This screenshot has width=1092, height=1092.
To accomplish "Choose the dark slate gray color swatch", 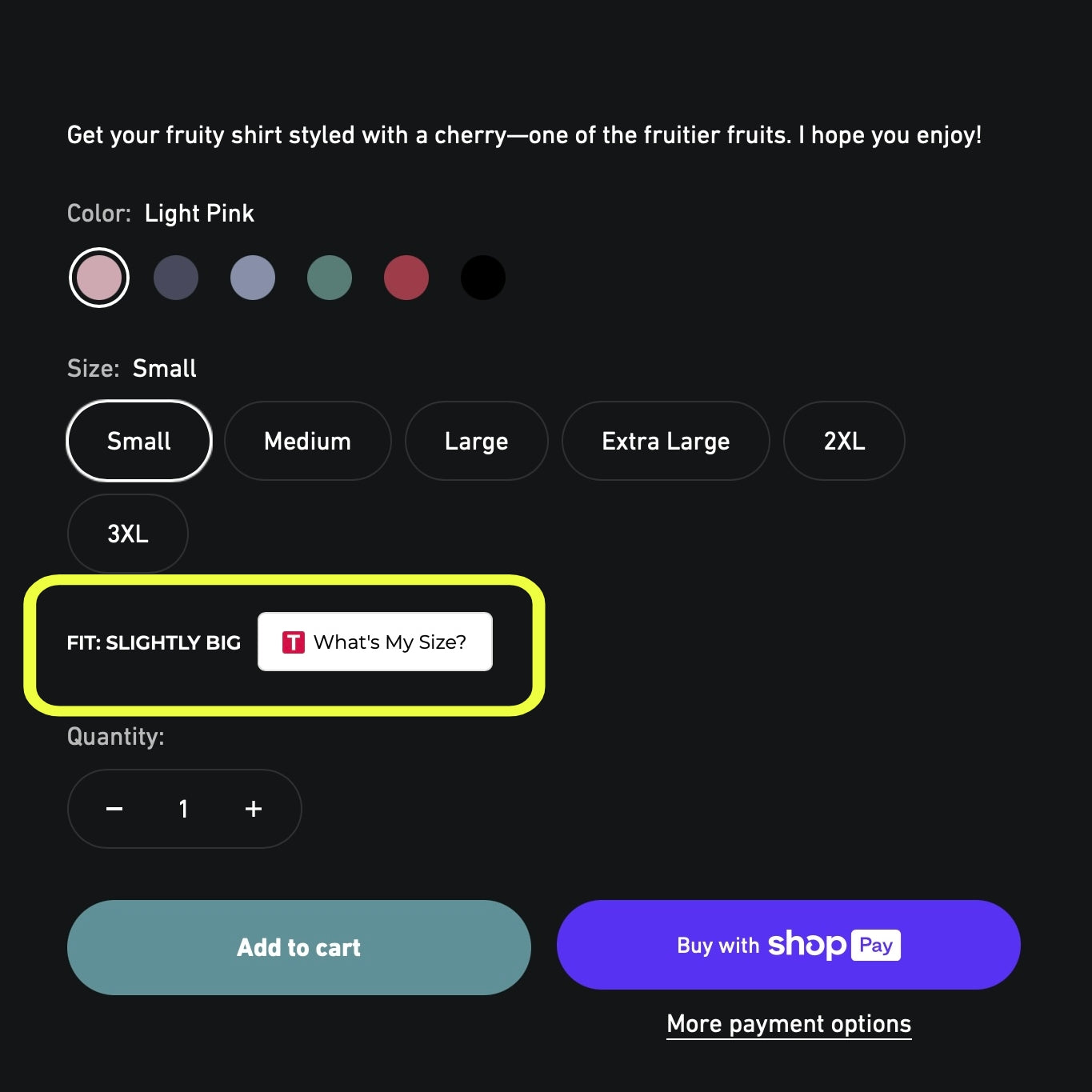I will [176, 278].
